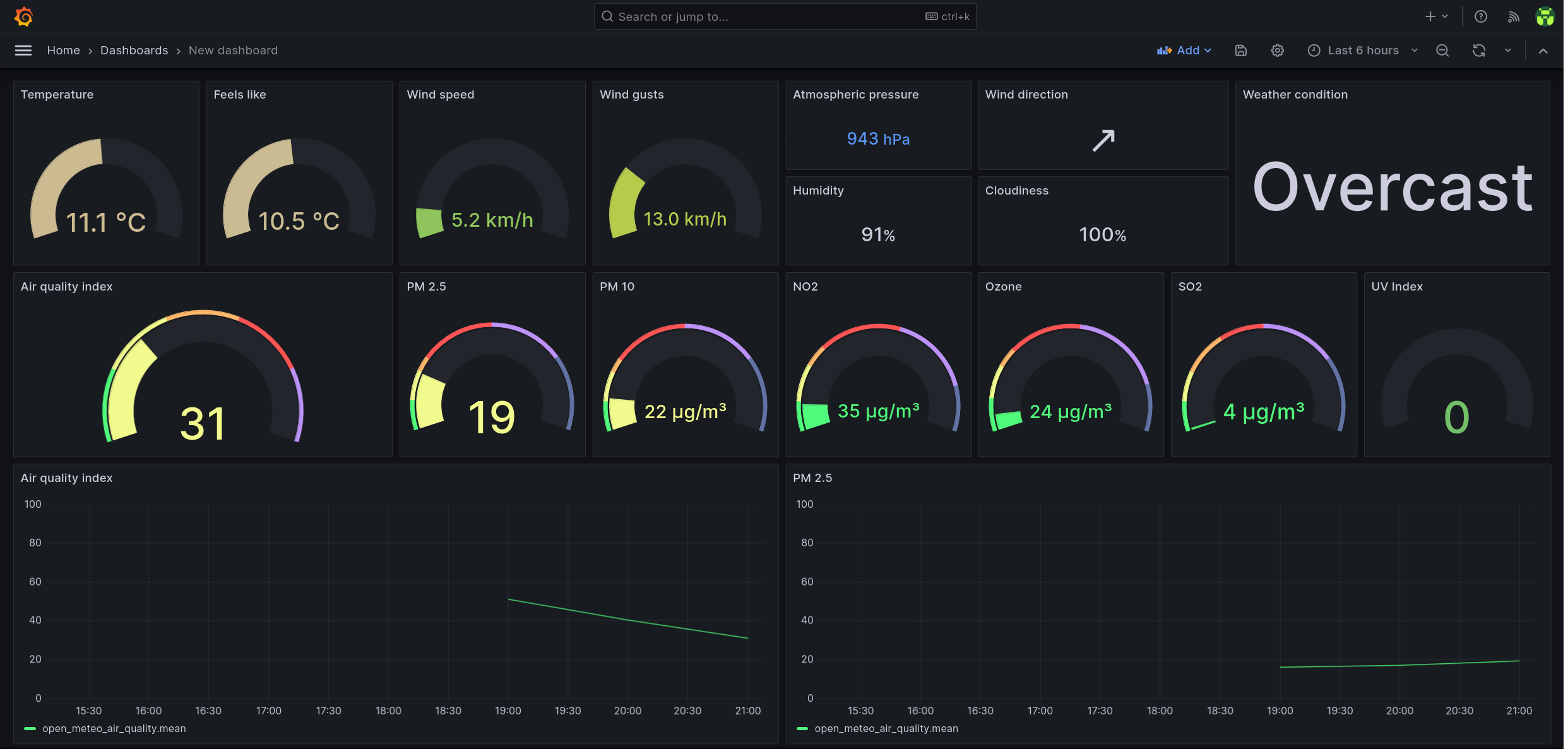Click the Search or jump to field

[x=785, y=17]
